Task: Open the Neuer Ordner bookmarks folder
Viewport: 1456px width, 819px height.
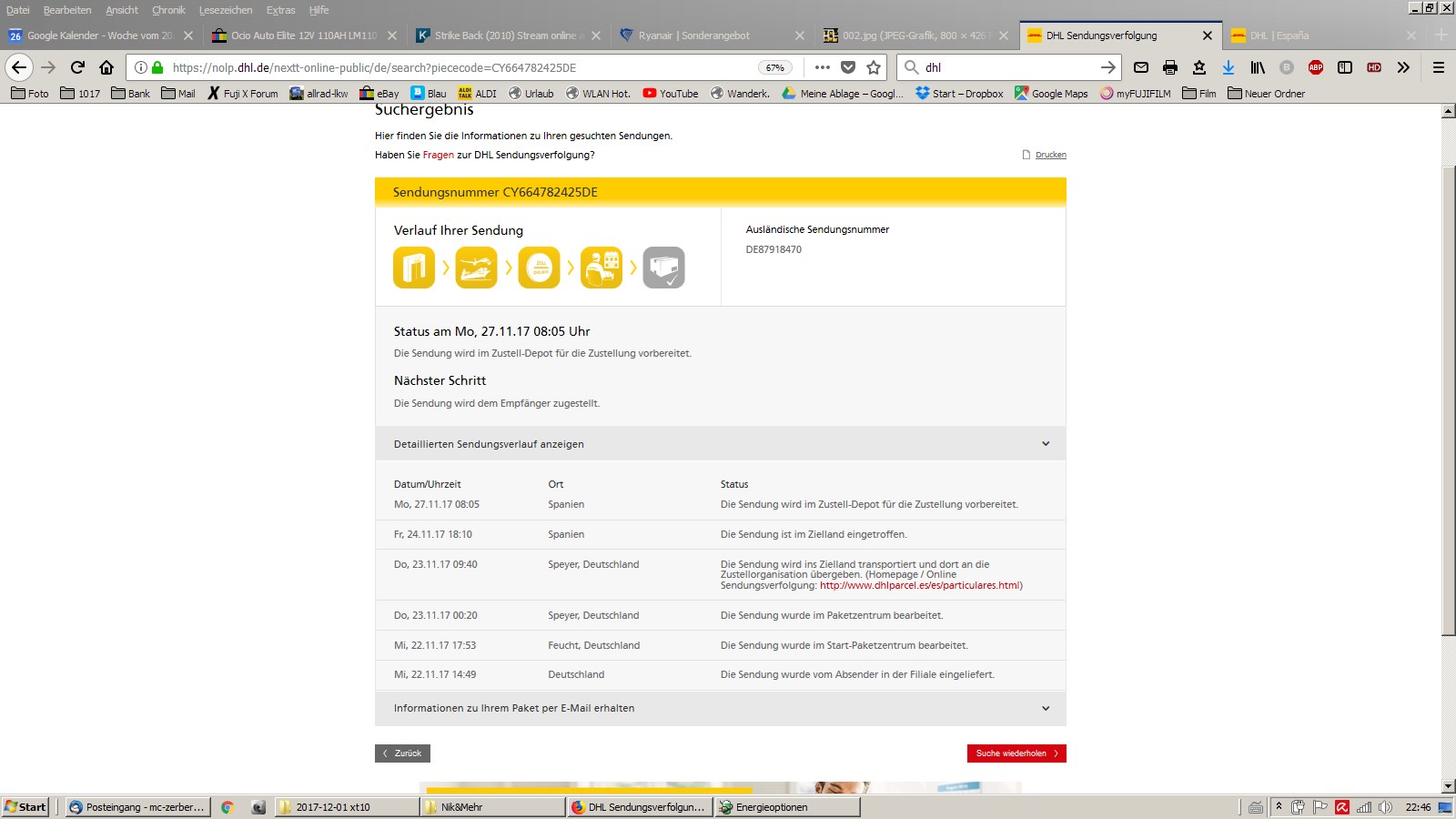Action: (x=1266, y=94)
